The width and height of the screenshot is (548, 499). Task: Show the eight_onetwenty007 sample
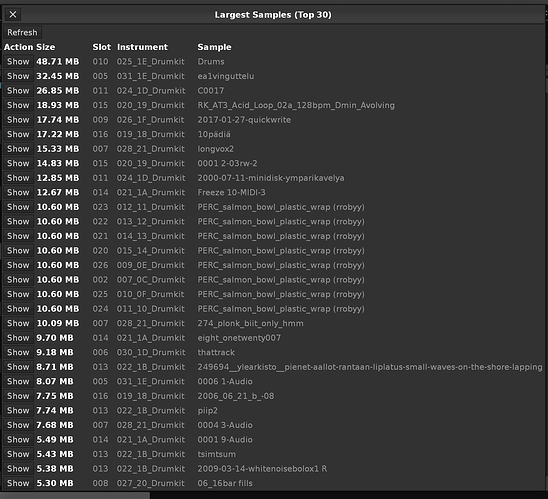click(x=19, y=338)
